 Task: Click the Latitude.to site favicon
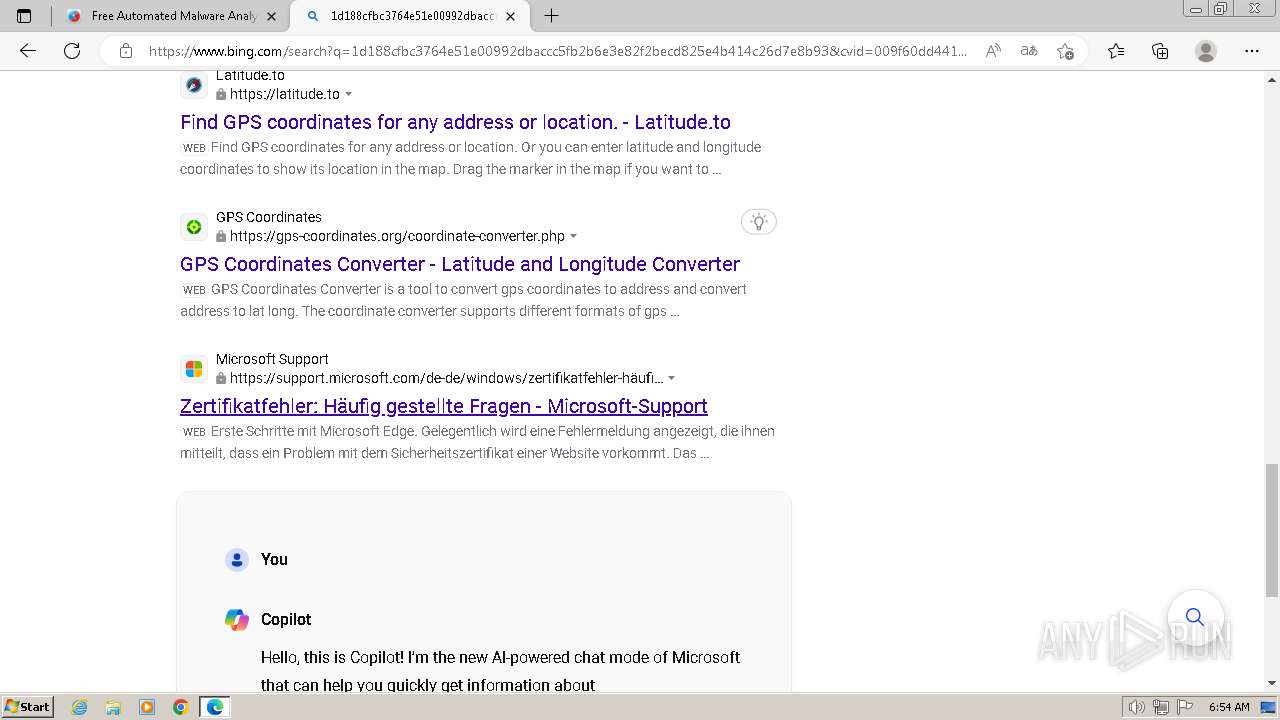pyautogui.click(x=194, y=85)
